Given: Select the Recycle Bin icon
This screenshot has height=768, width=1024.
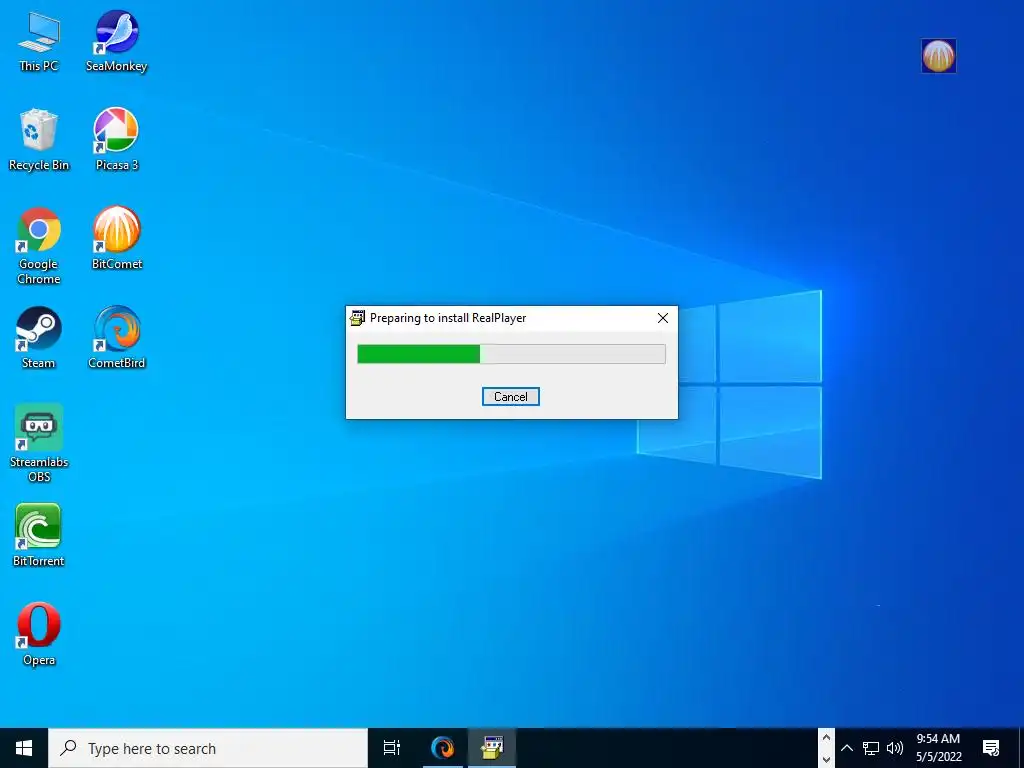Looking at the screenshot, I should [x=39, y=140].
